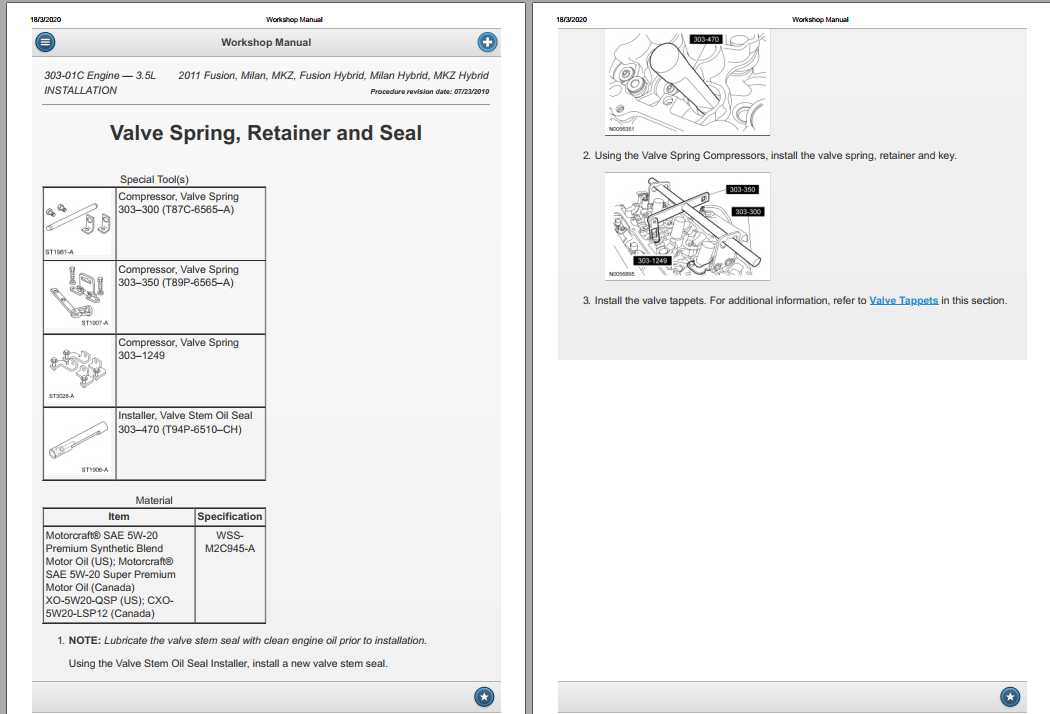Click the Valve Tappets hyperlink in step 3

[903, 299]
